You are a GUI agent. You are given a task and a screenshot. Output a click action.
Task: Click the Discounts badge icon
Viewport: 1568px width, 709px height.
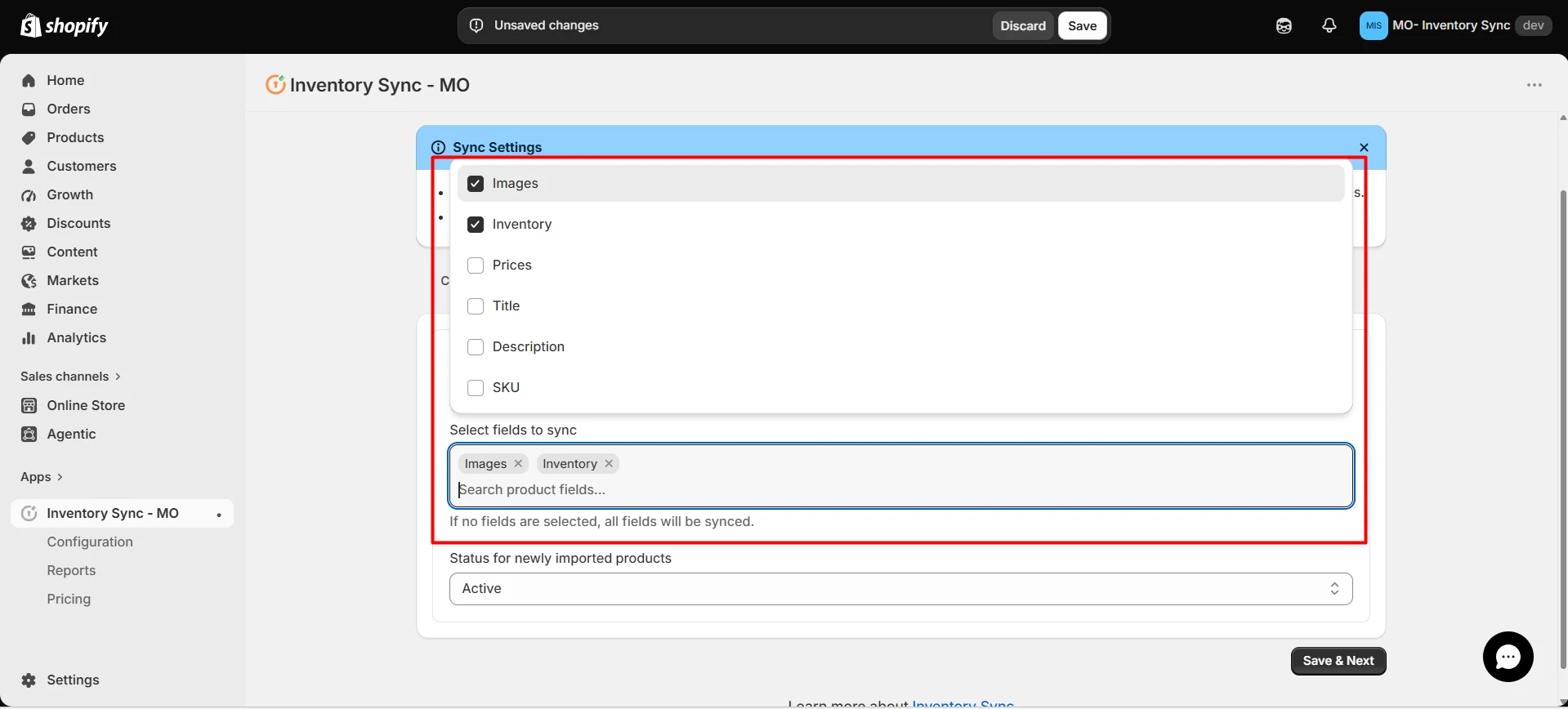pos(29,223)
